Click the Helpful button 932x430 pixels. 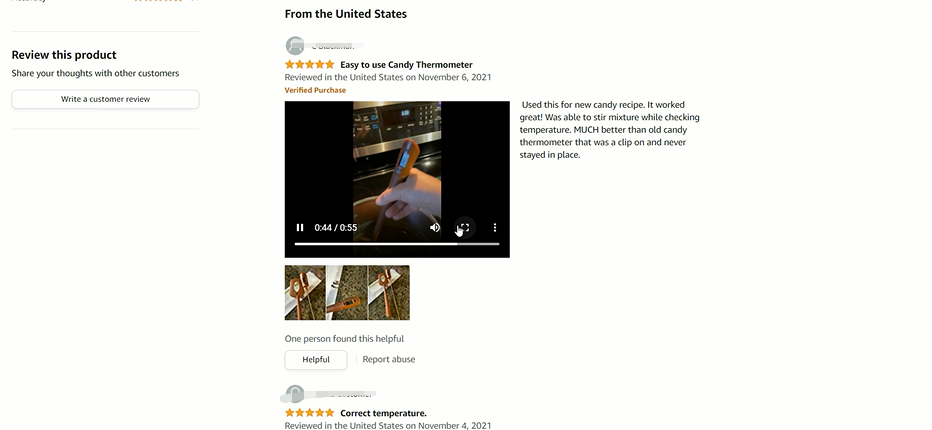pyautogui.click(x=316, y=359)
